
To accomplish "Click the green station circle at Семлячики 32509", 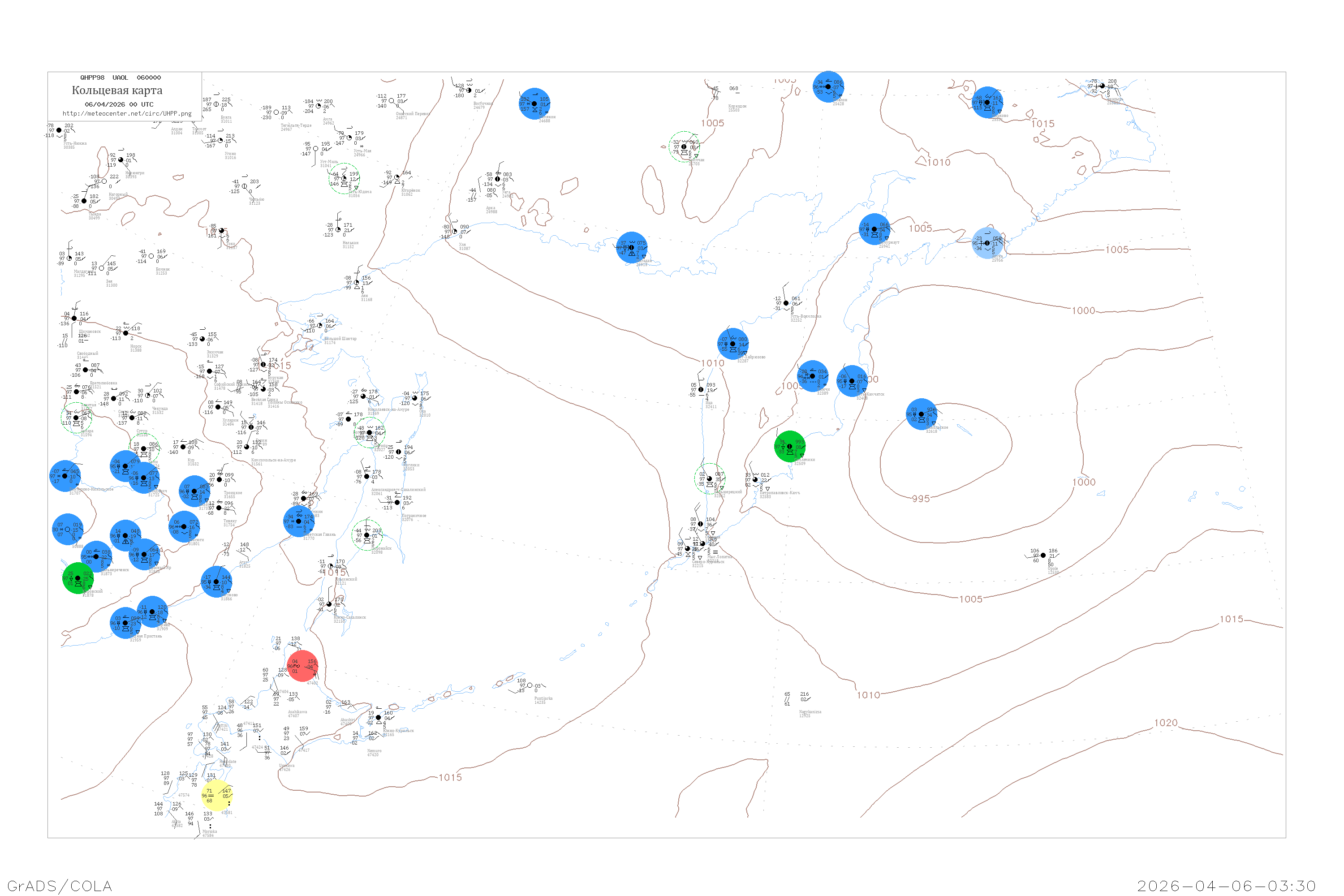I will click(x=790, y=446).
